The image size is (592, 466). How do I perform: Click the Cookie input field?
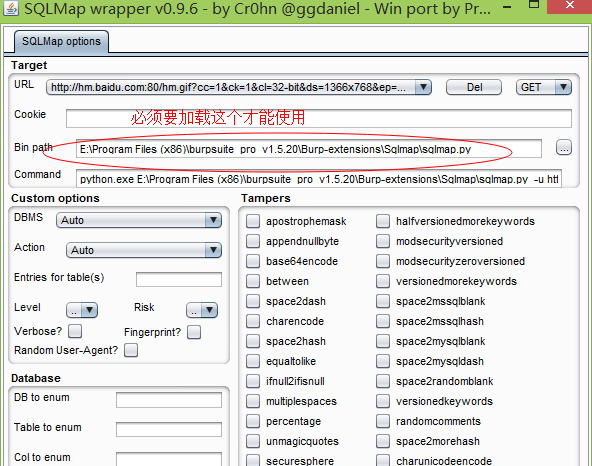tap(319, 118)
